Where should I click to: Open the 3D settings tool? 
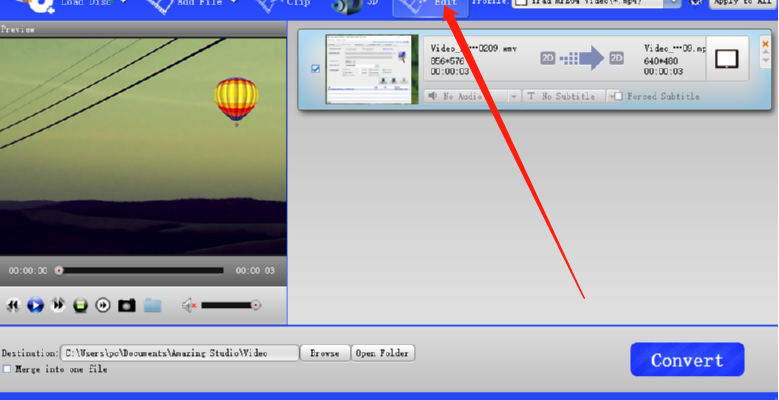[355, 5]
